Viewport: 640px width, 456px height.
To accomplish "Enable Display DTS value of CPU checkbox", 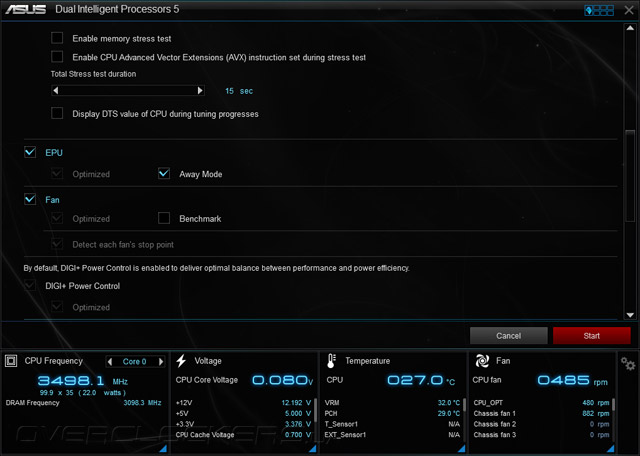I will [57, 113].
